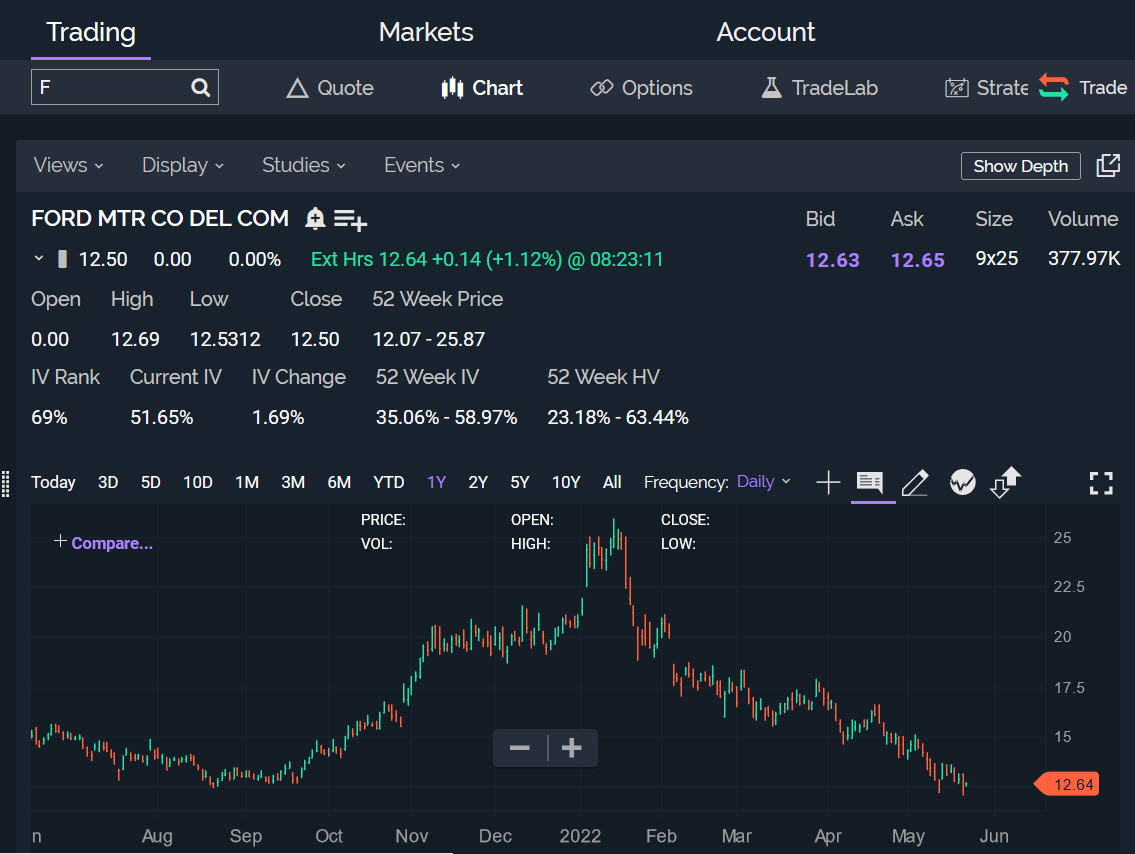
Task: Select the YTD time range
Action: [389, 482]
